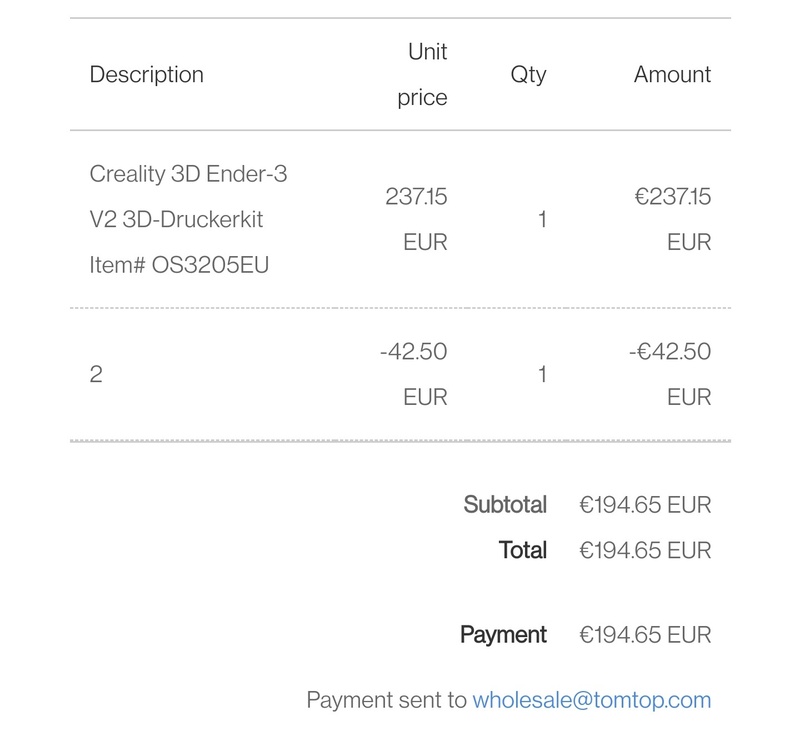The width and height of the screenshot is (800, 751).
Task: Click the Description column header
Action: [146, 74]
